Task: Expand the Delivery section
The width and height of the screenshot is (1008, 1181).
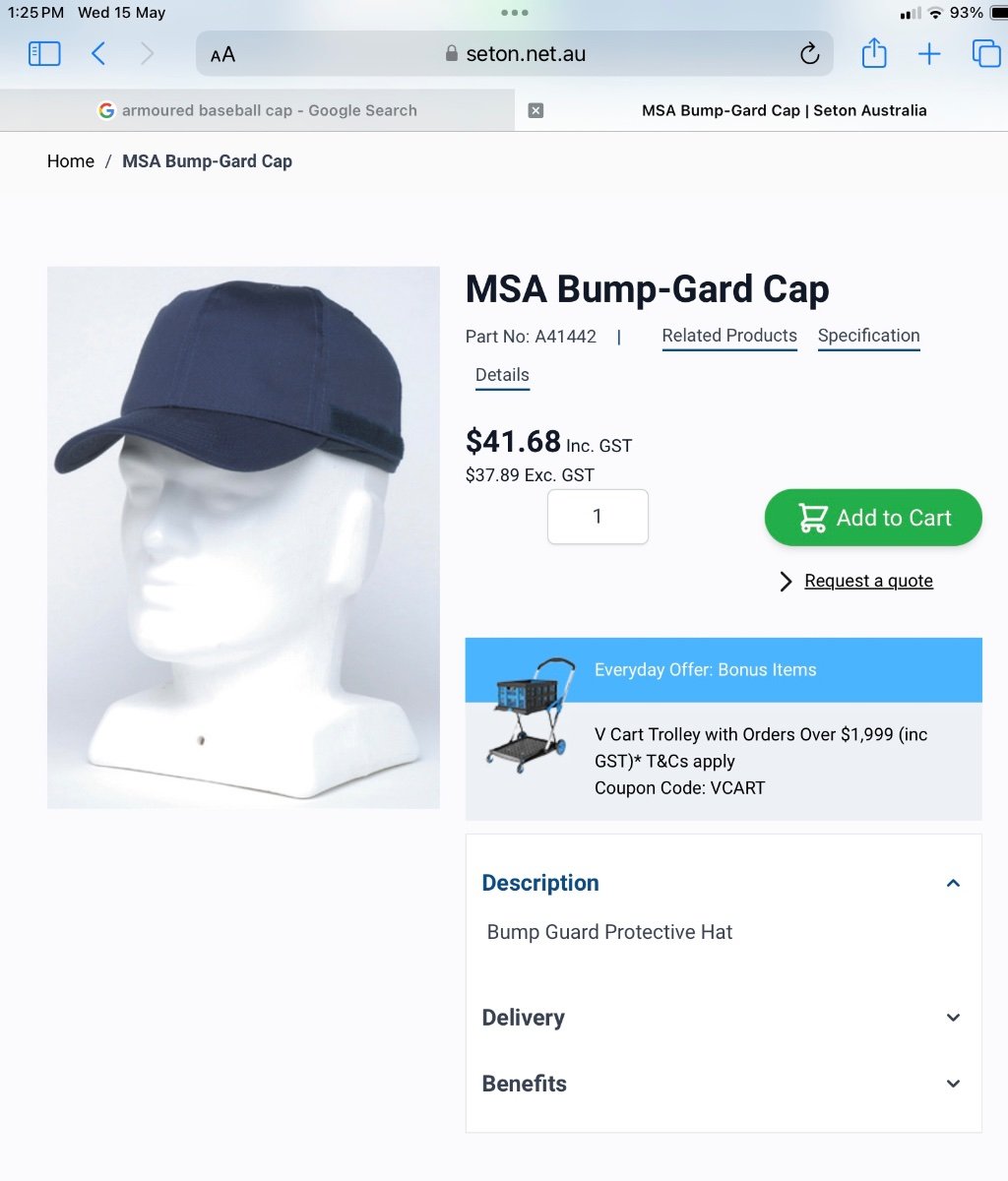Action: [x=724, y=1018]
